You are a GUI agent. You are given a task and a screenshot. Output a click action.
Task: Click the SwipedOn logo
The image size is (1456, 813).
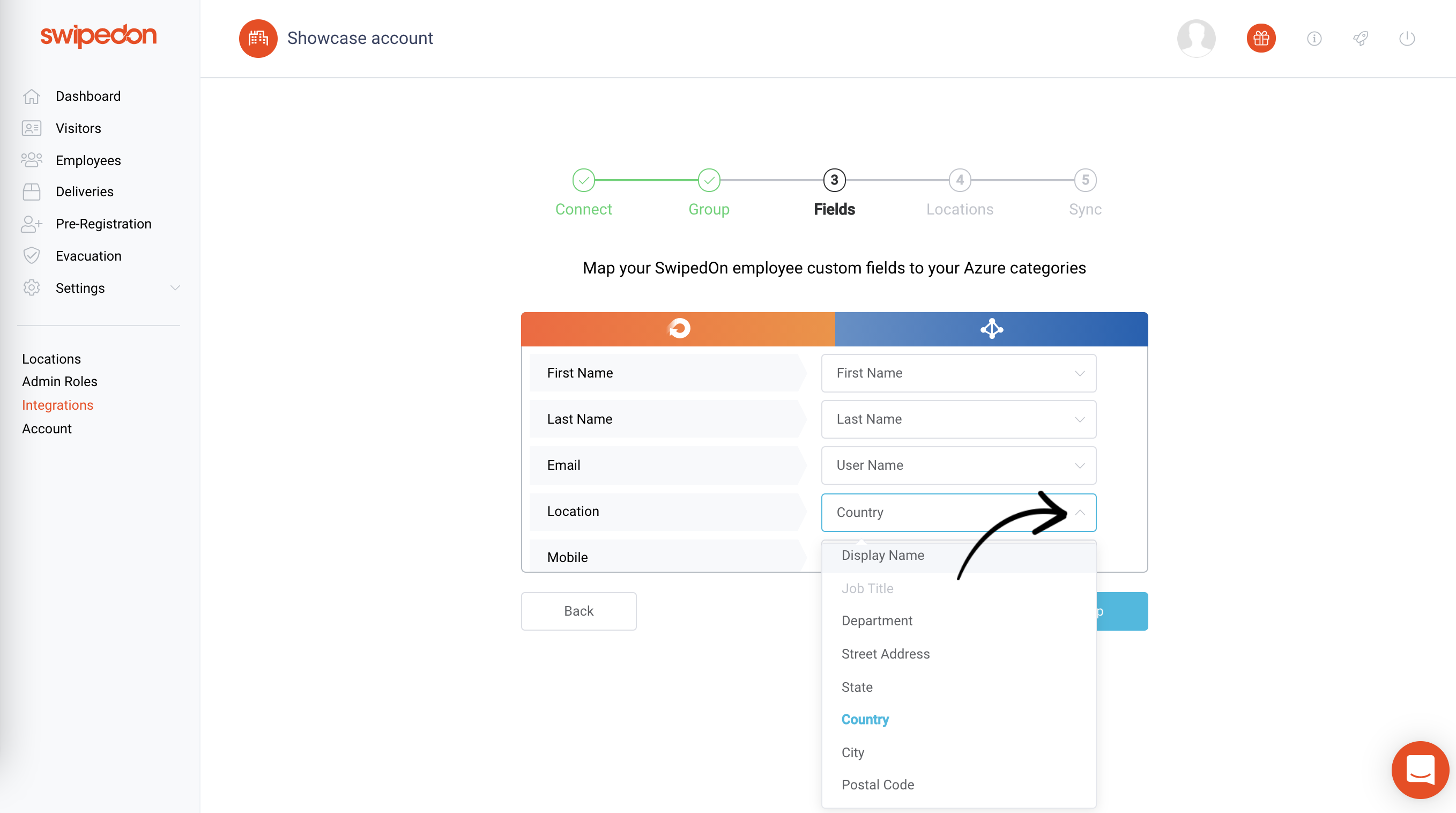(x=98, y=35)
